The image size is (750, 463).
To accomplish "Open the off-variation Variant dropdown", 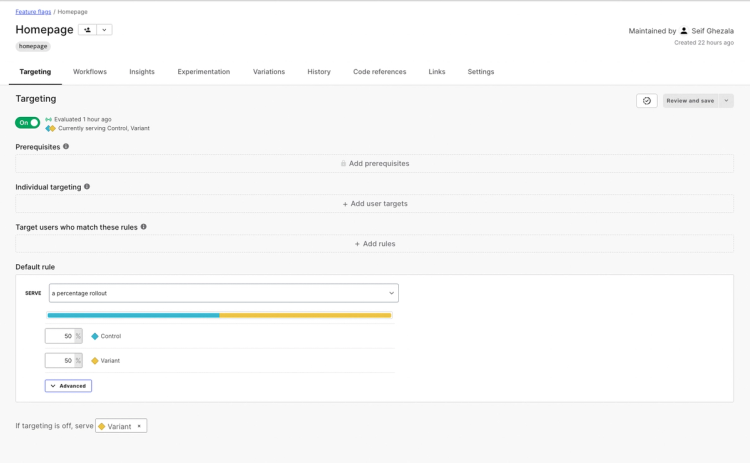I will pyautogui.click(x=121, y=426).
